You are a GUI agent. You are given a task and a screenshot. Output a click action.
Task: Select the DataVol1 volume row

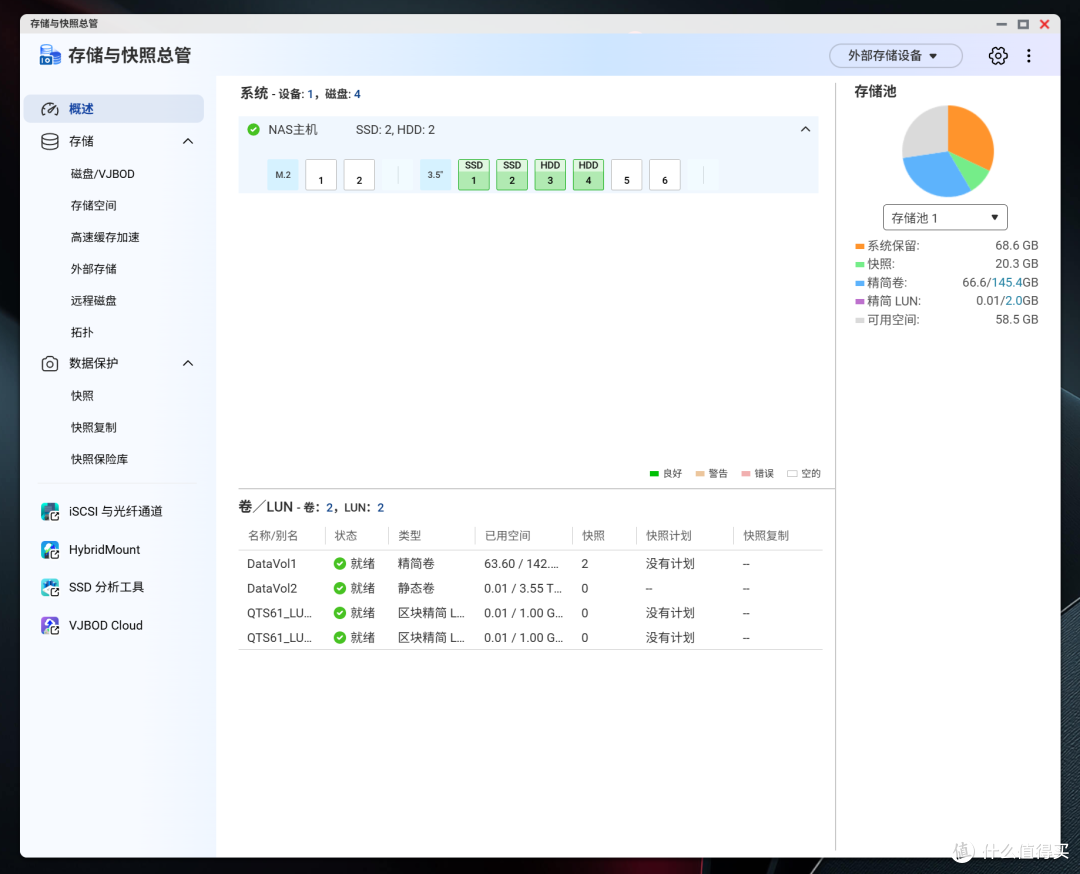(x=530, y=563)
